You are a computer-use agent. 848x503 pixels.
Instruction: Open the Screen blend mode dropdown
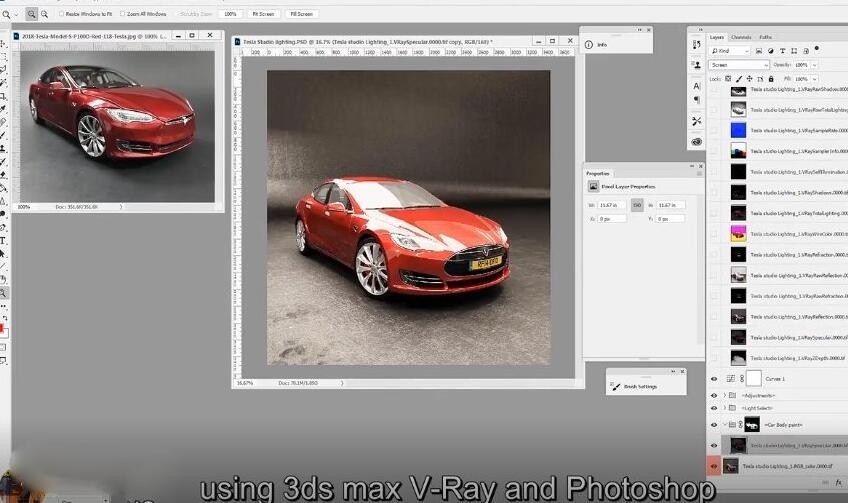coord(739,65)
